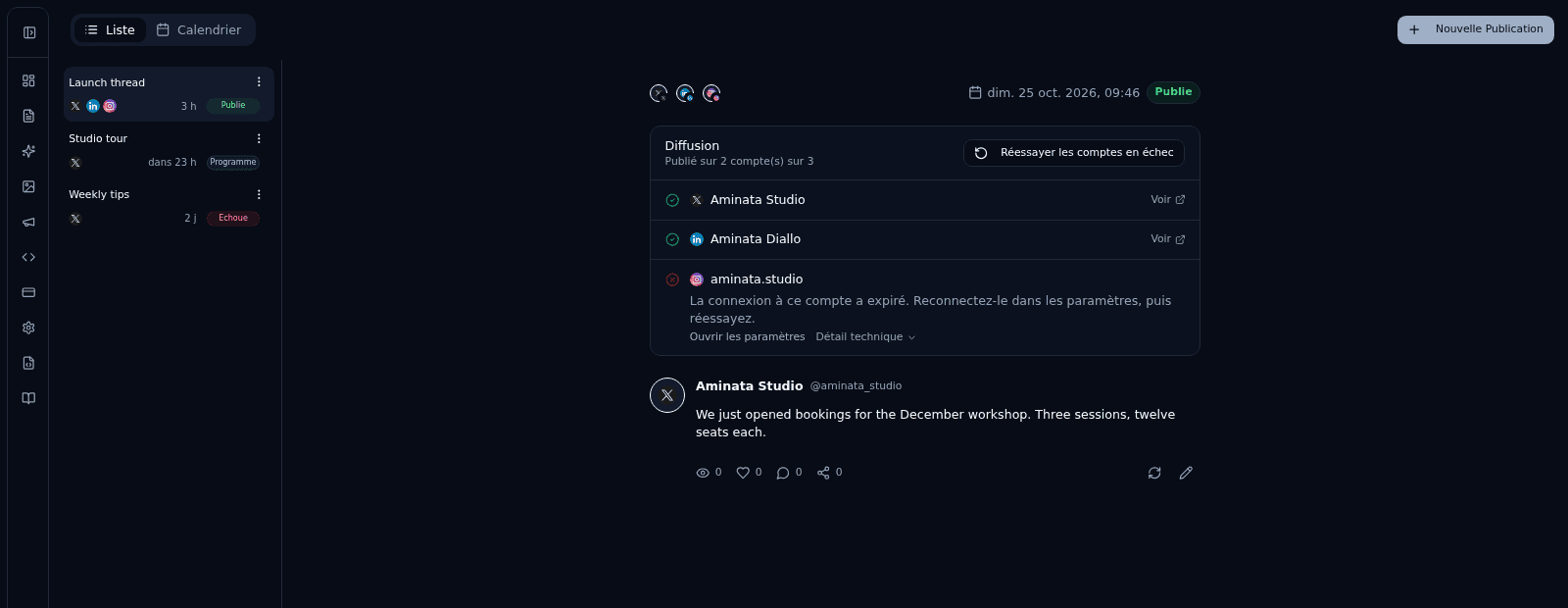Click the share icon under the post

pos(823,473)
